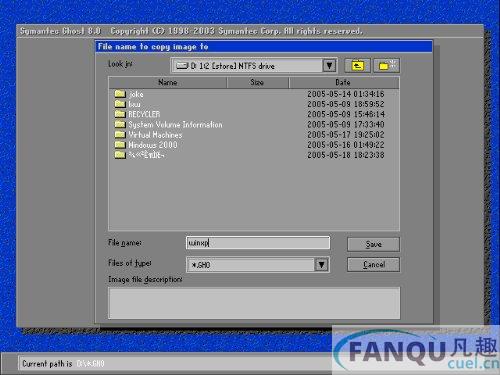
Task: Select folder icon dated 2005-05-18 18:23:38
Action: click(120, 155)
